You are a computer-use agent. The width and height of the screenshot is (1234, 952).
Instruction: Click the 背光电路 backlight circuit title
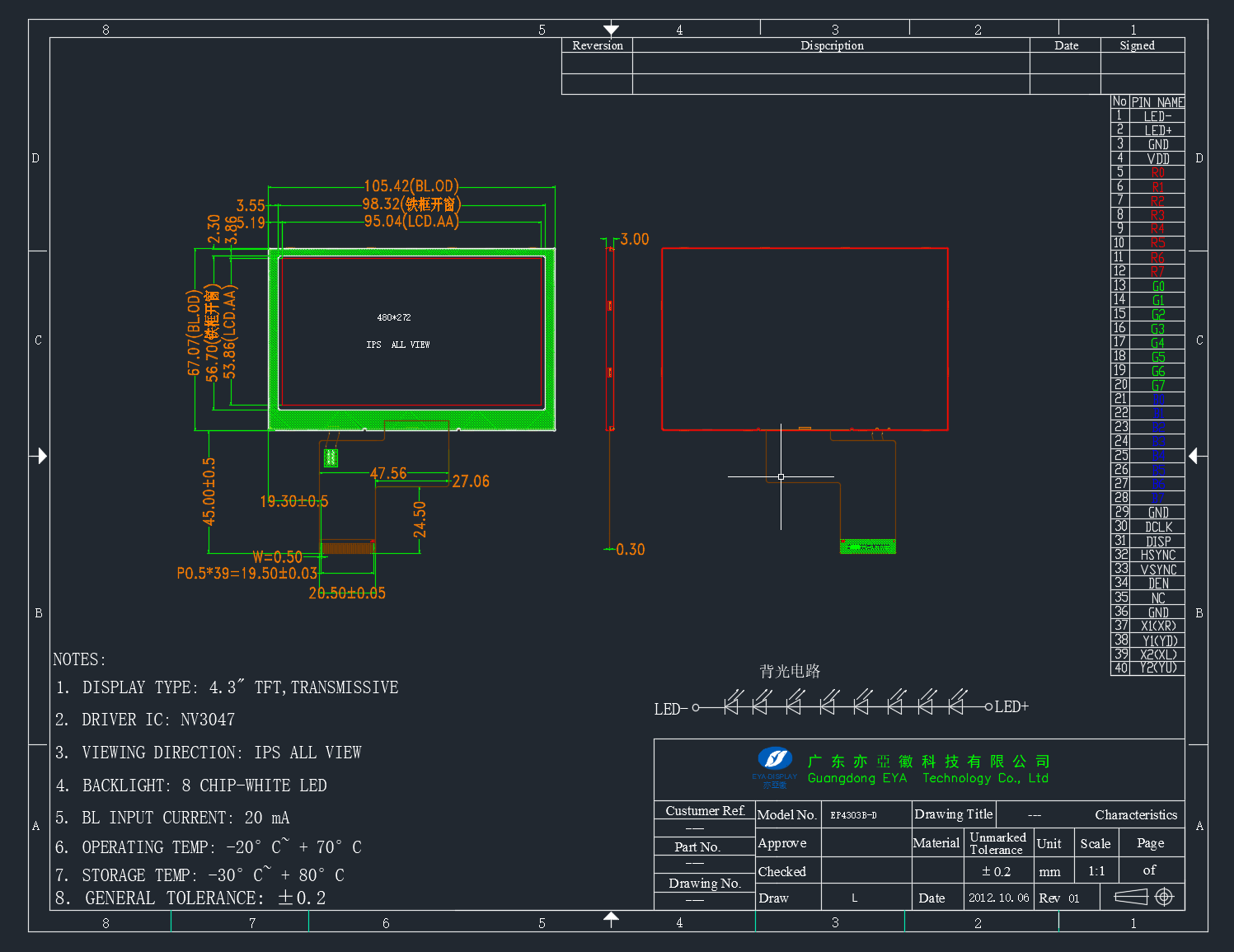790,671
